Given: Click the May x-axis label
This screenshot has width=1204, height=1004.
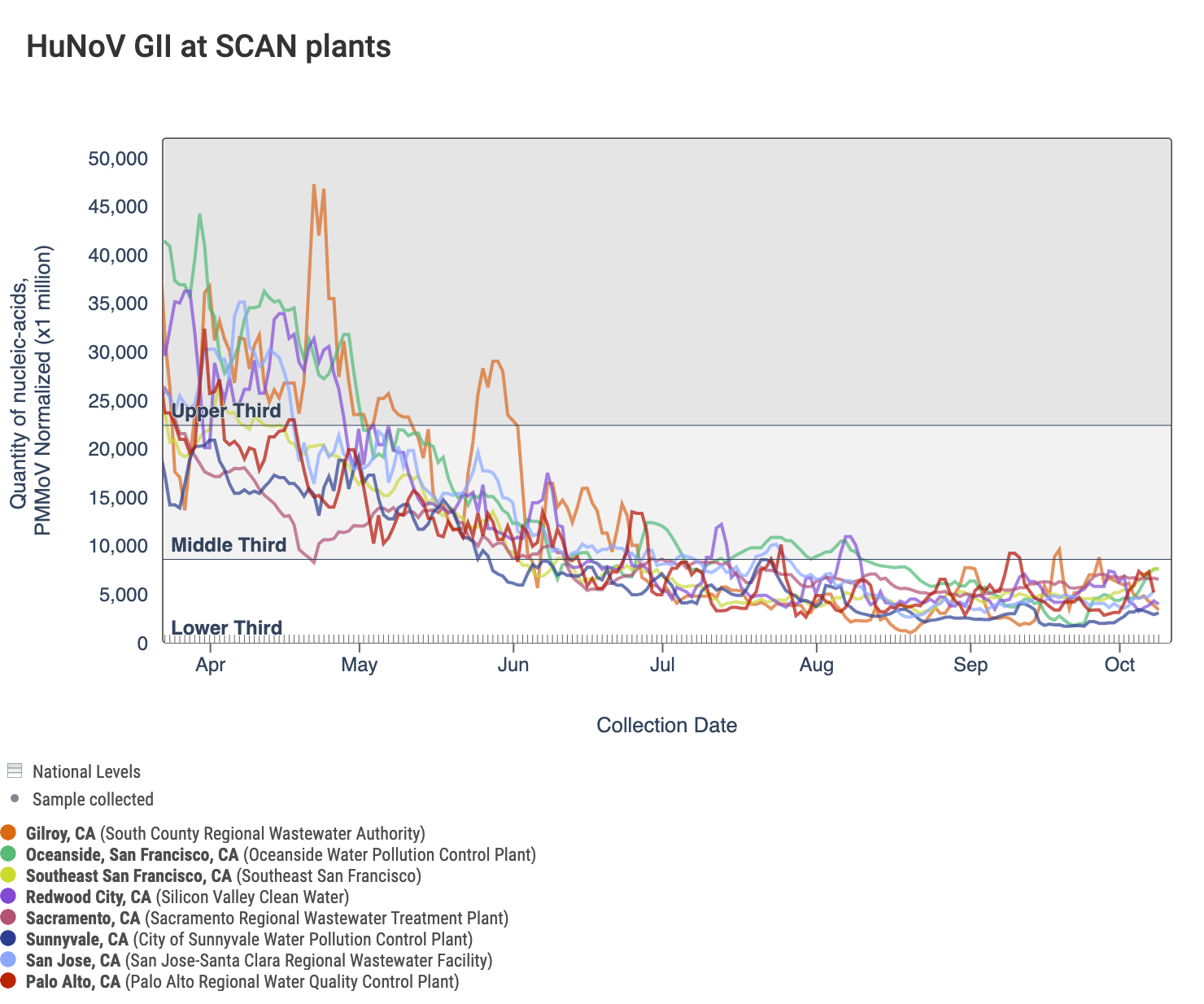Looking at the screenshot, I should (360, 665).
